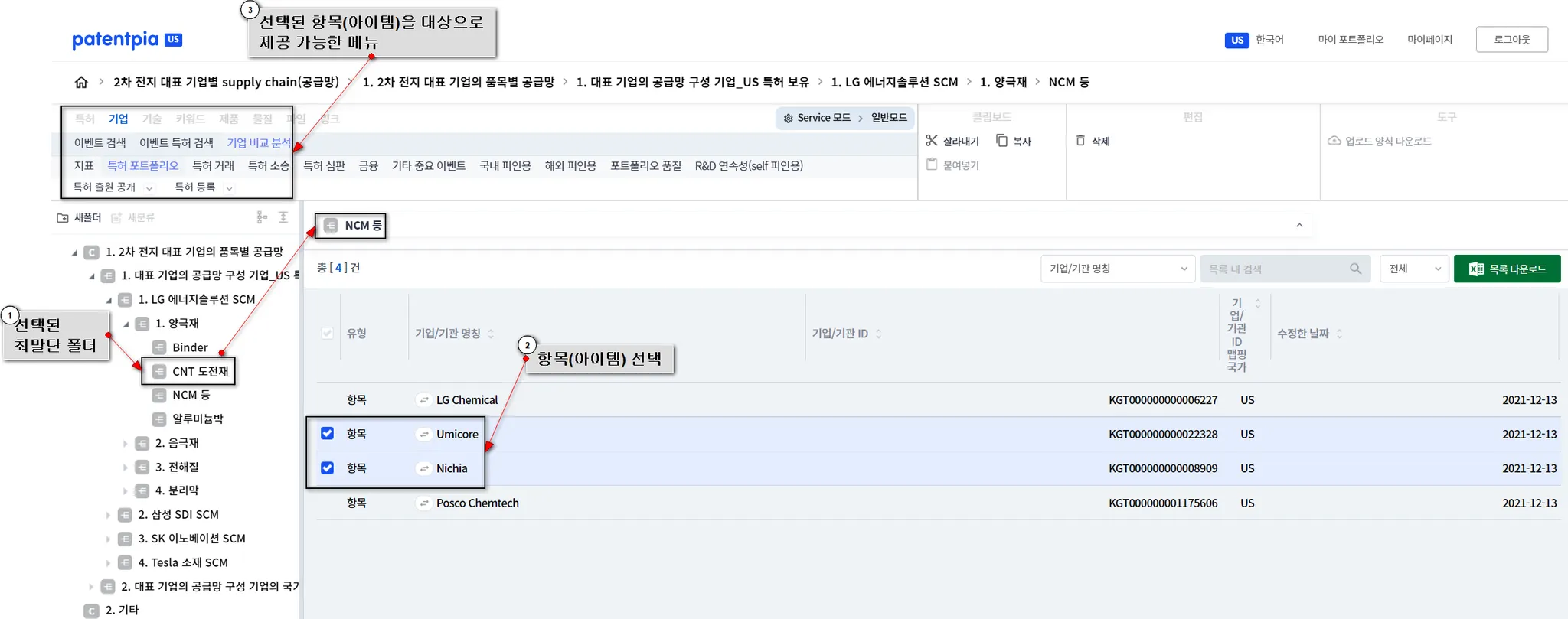Open the 포트폴리오 품질 menu item

(645, 165)
